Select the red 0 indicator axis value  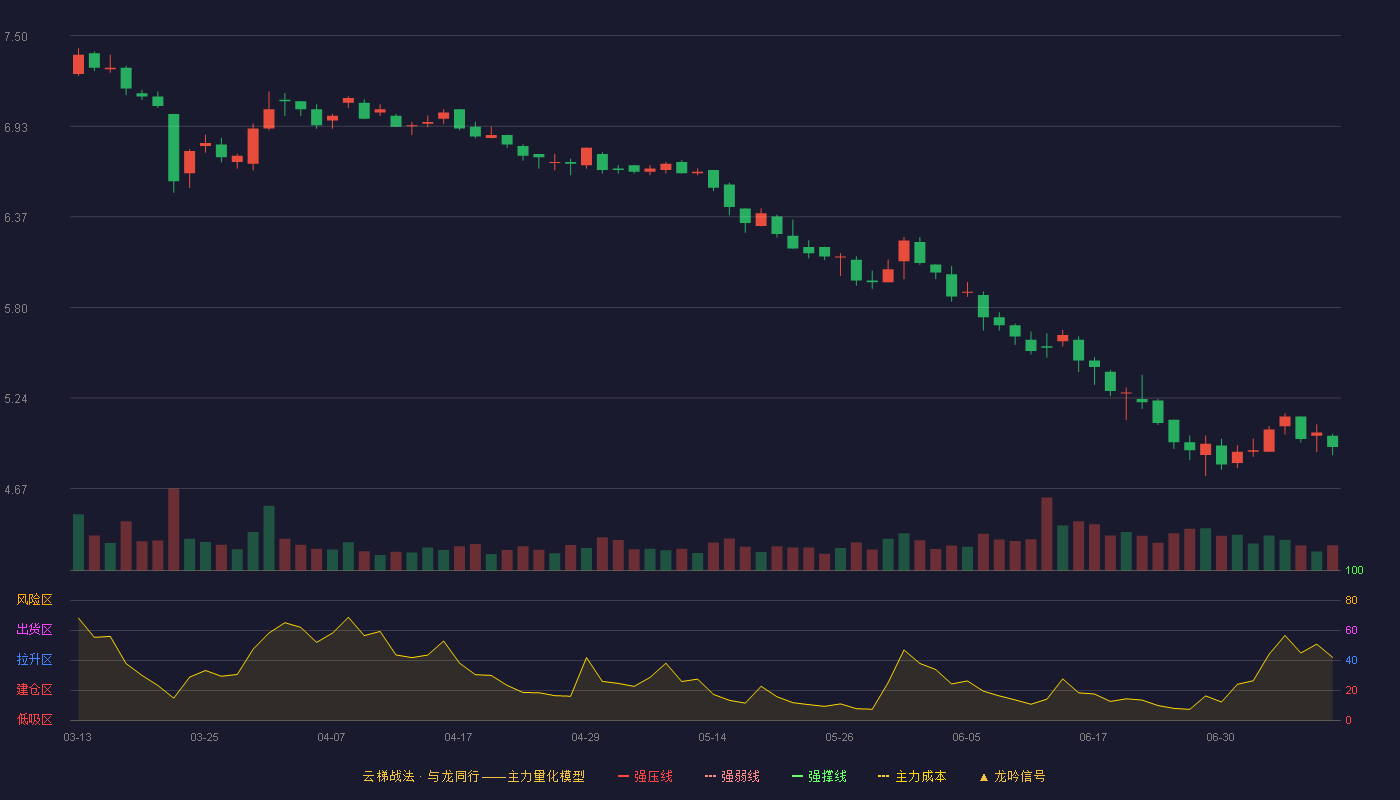click(x=1348, y=720)
